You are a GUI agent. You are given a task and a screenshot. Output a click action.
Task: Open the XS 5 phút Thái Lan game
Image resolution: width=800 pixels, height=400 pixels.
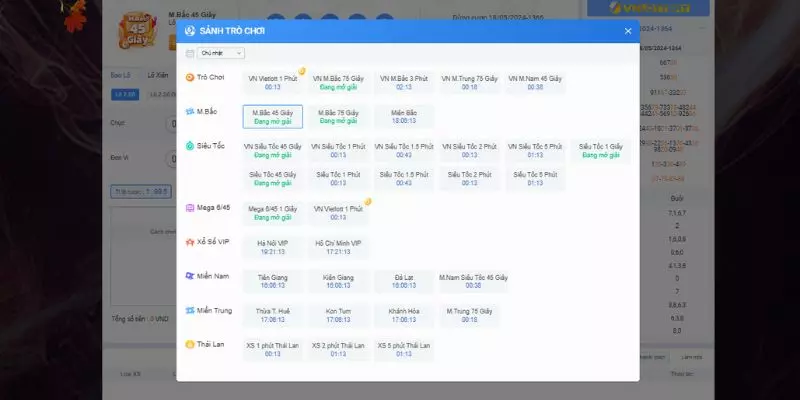404,349
